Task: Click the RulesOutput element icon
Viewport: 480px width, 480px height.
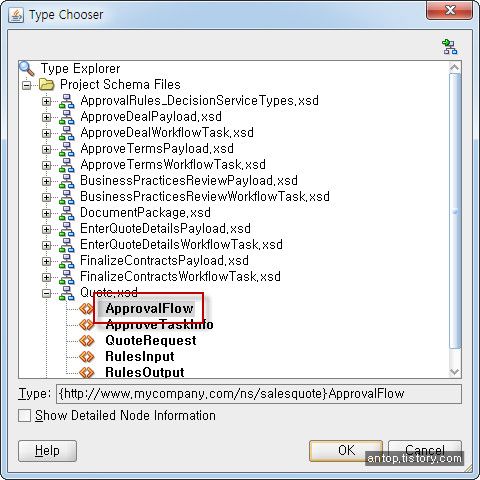Action: pos(87,372)
